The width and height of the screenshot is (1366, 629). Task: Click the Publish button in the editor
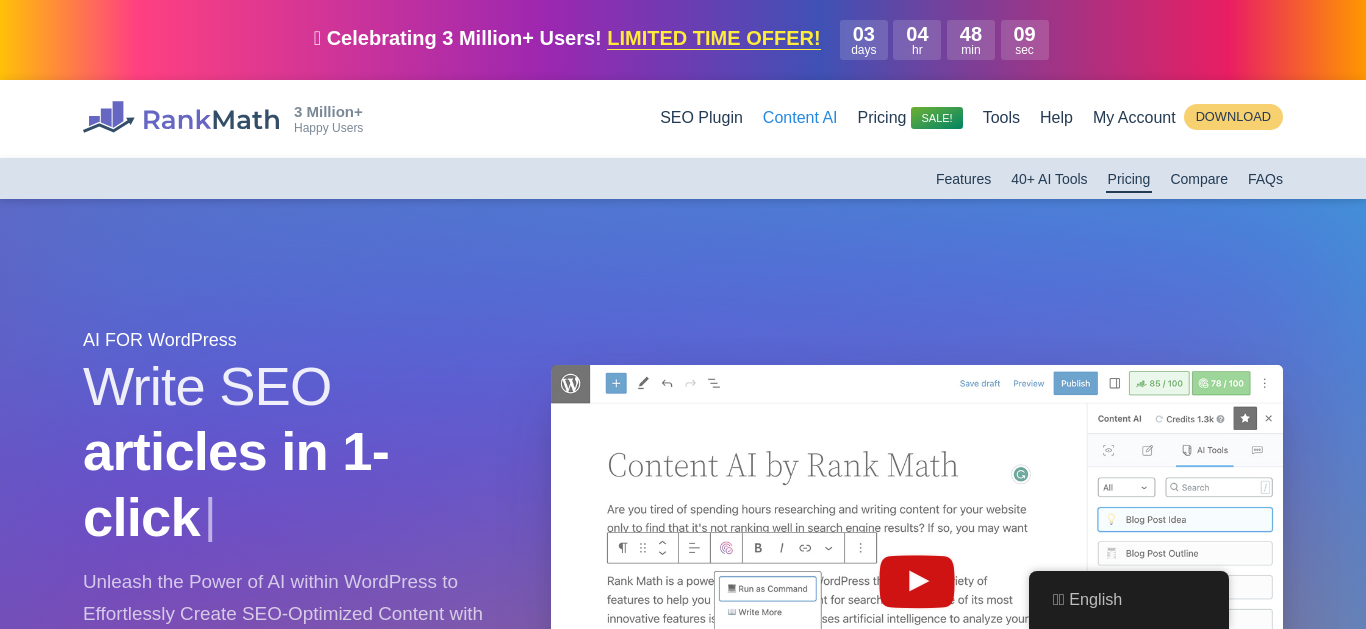[x=1076, y=383]
